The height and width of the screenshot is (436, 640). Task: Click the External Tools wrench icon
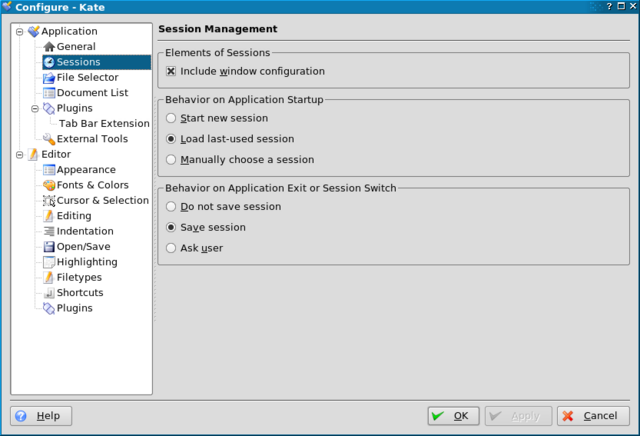[x=49, y=139]
